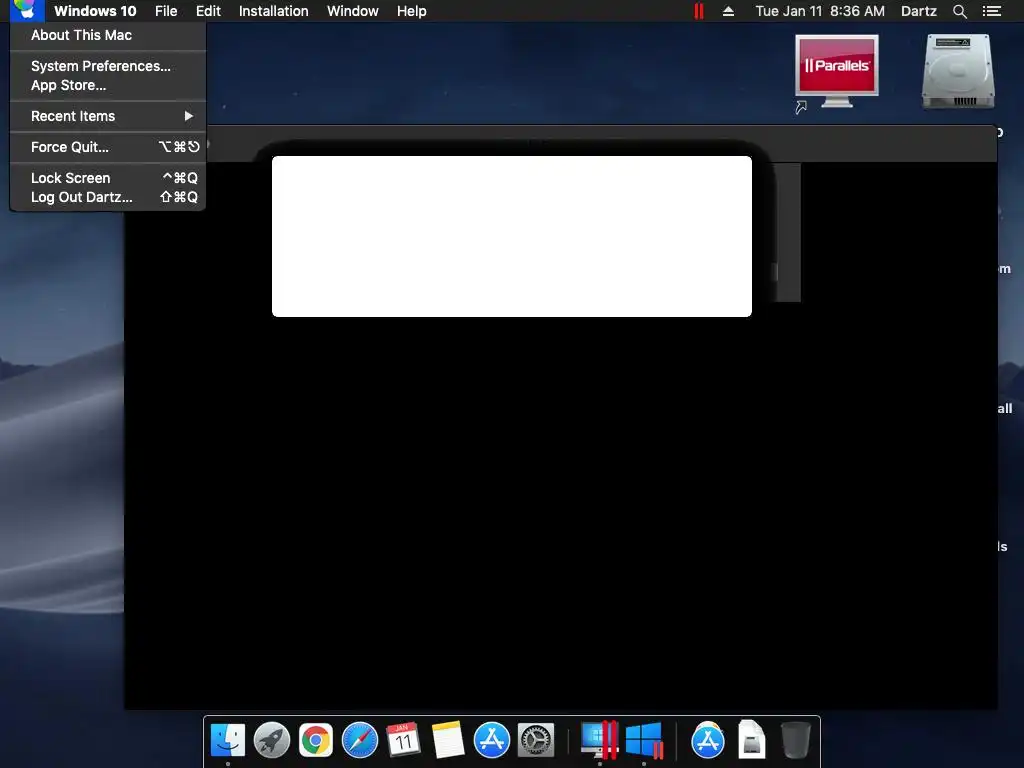Screen dimensions: 1024x768
Task: Click the Dartz user name
Action: coord(919,11)
